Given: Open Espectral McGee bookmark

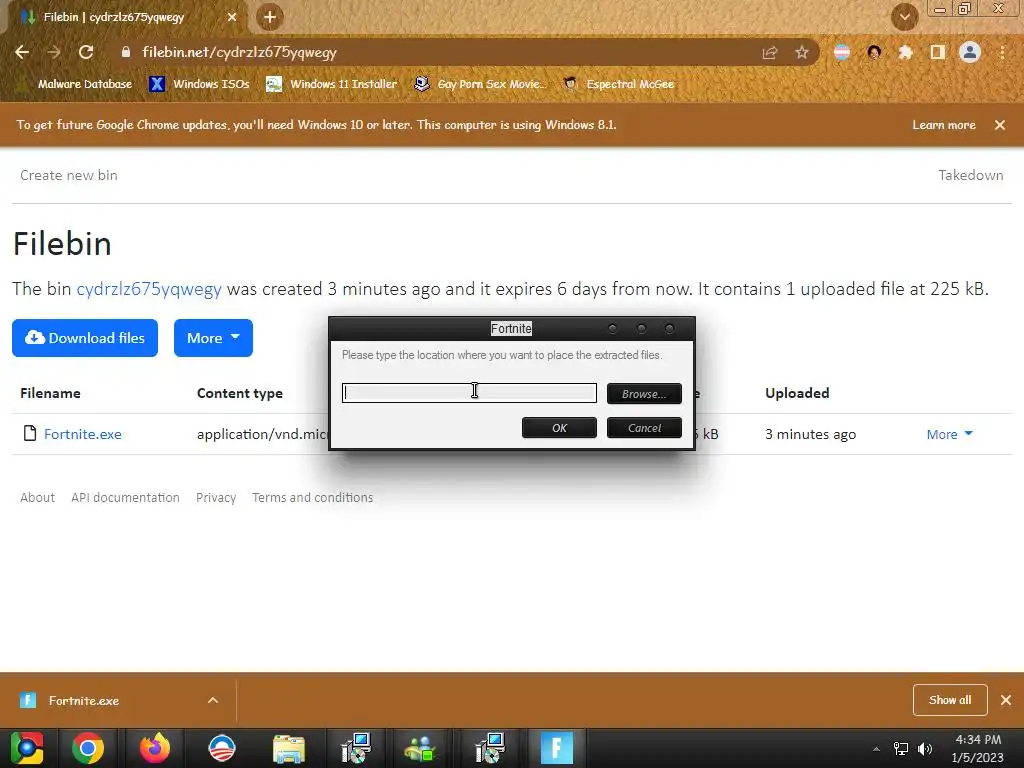Looking at the screenshot, I should click(619, 84).
